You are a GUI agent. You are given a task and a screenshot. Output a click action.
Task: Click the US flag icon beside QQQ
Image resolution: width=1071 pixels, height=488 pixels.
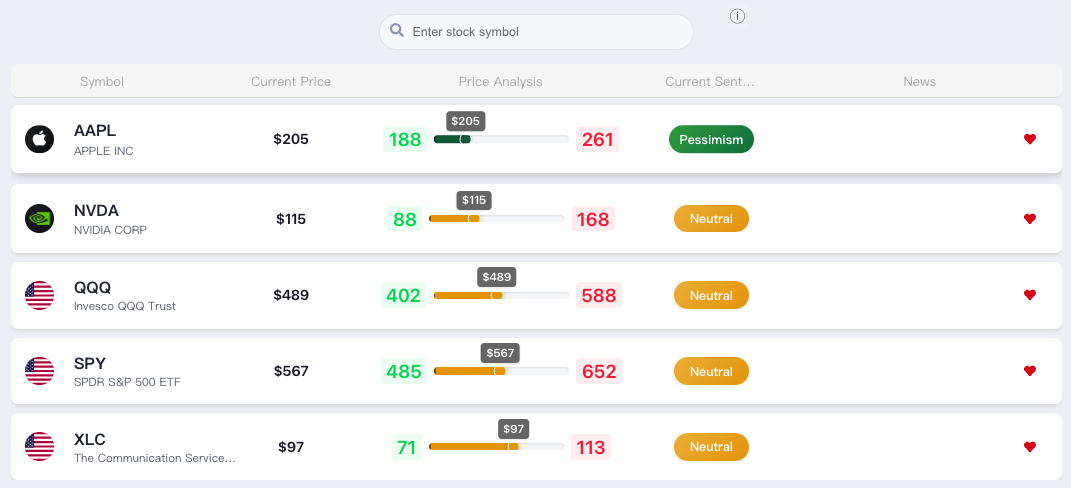click(x=40, y=295)
